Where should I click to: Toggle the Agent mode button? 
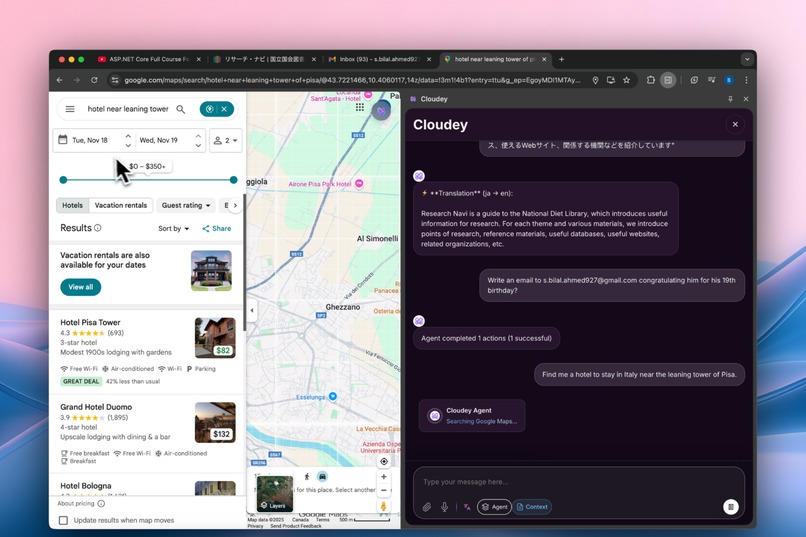[x=494, y=507]
